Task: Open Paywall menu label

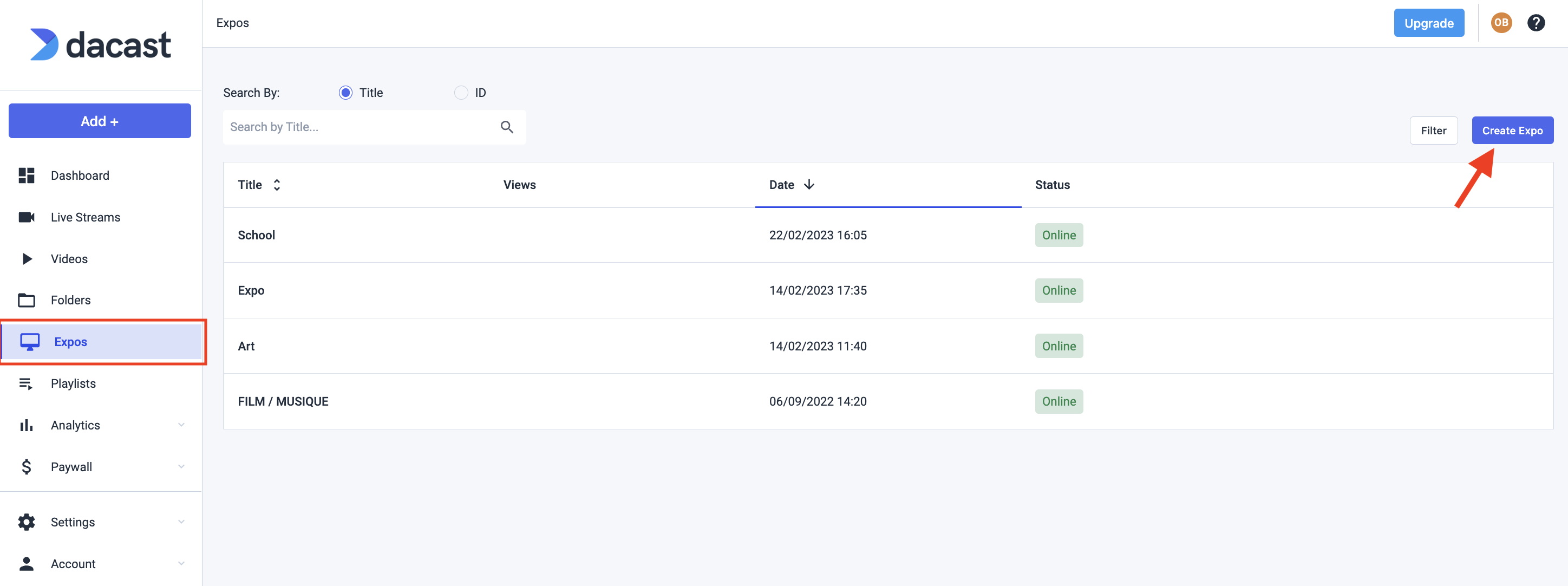Action: pos(71,467)
